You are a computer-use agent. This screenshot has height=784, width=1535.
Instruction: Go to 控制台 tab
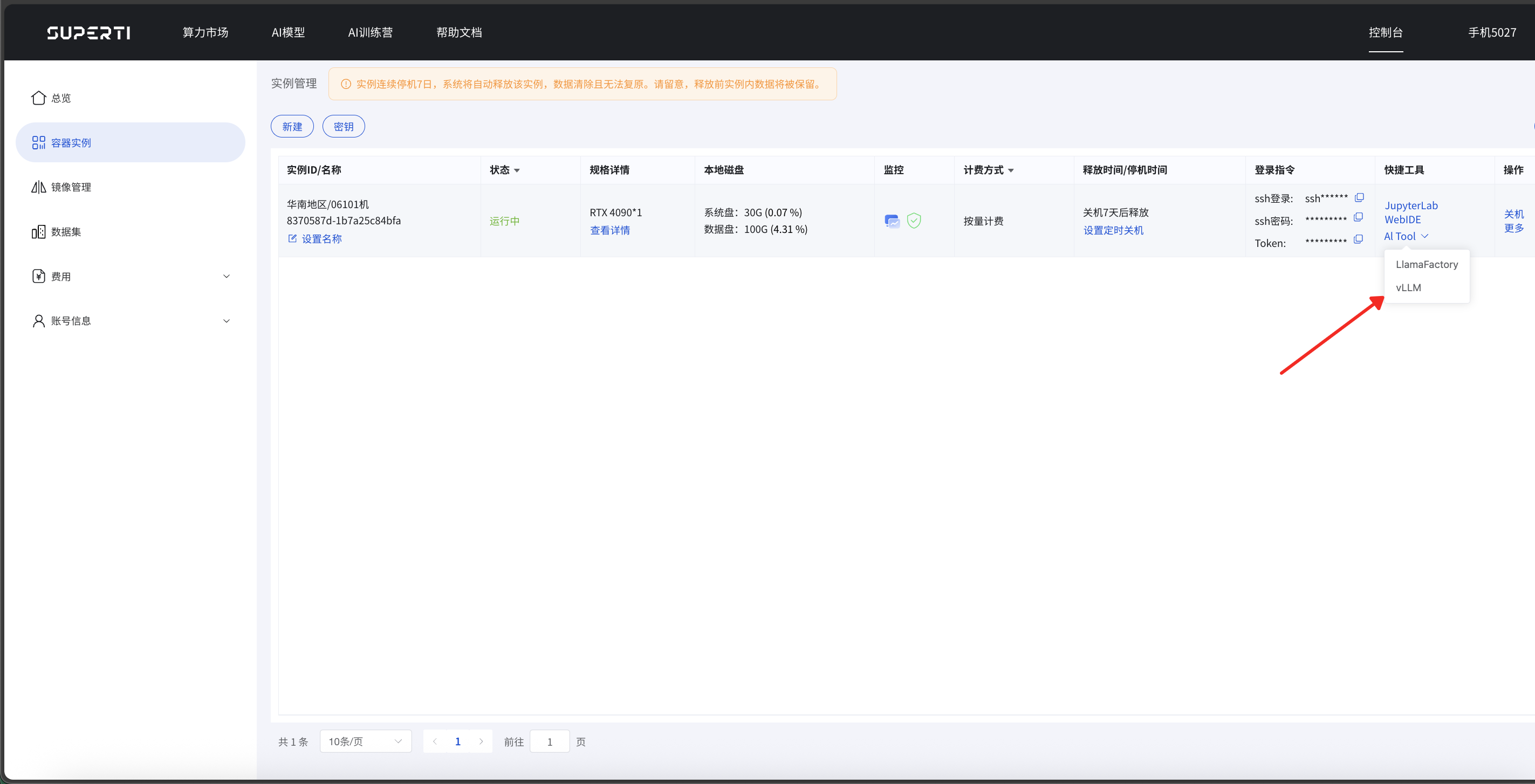tap(1386, 32)
